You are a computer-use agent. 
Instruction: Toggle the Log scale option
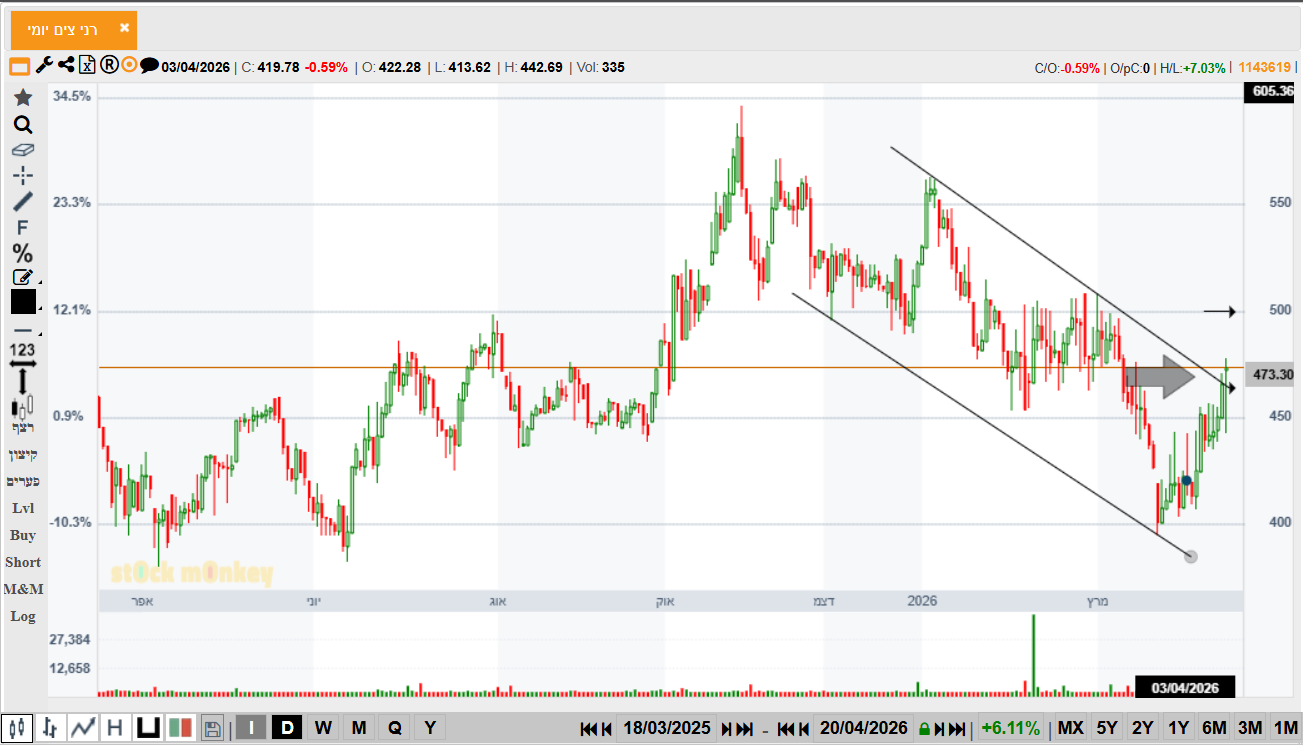22,616
